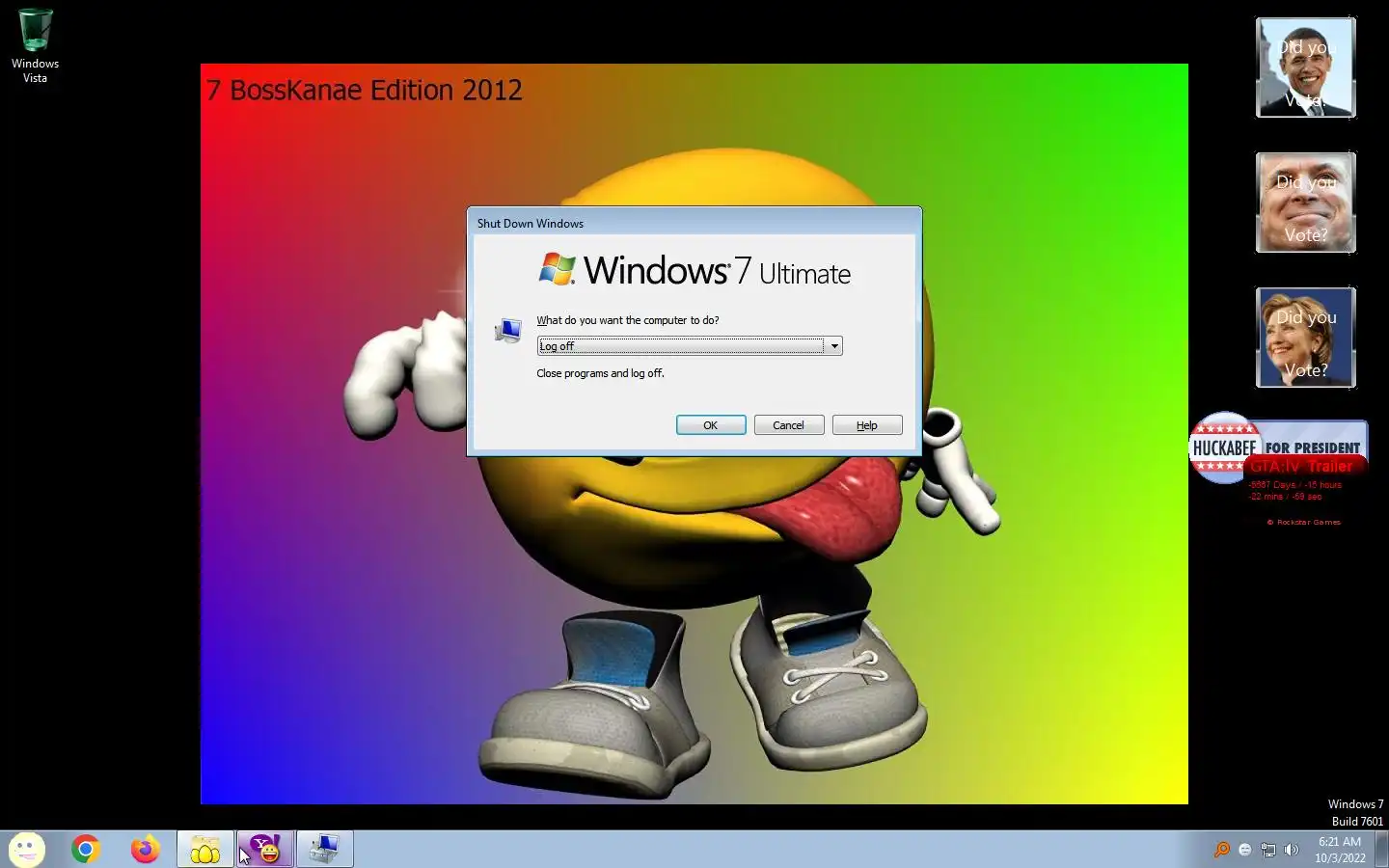Open the Windows Vista recycle bin icon
Viewport: 1389px width, 868px height.
35,45
